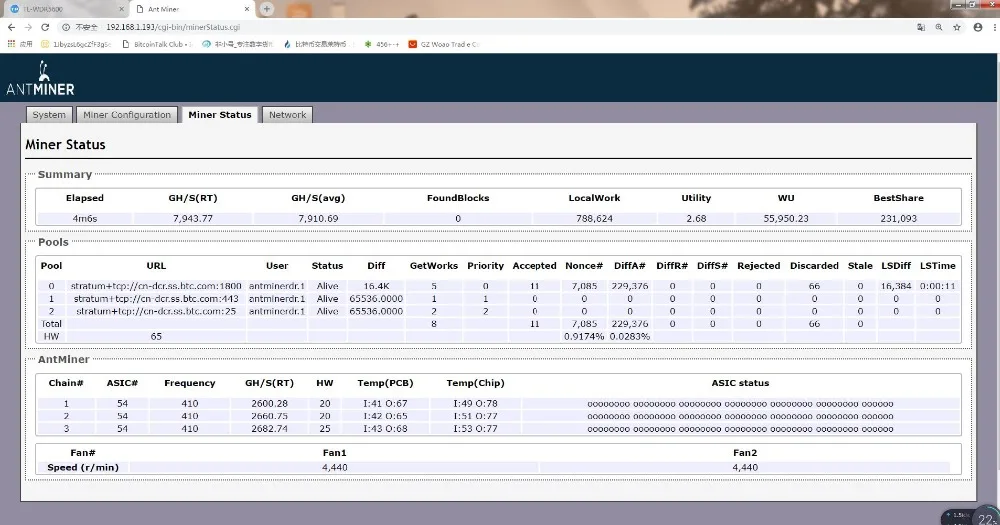Close the Ant Miner browser tab

point(247,9)
